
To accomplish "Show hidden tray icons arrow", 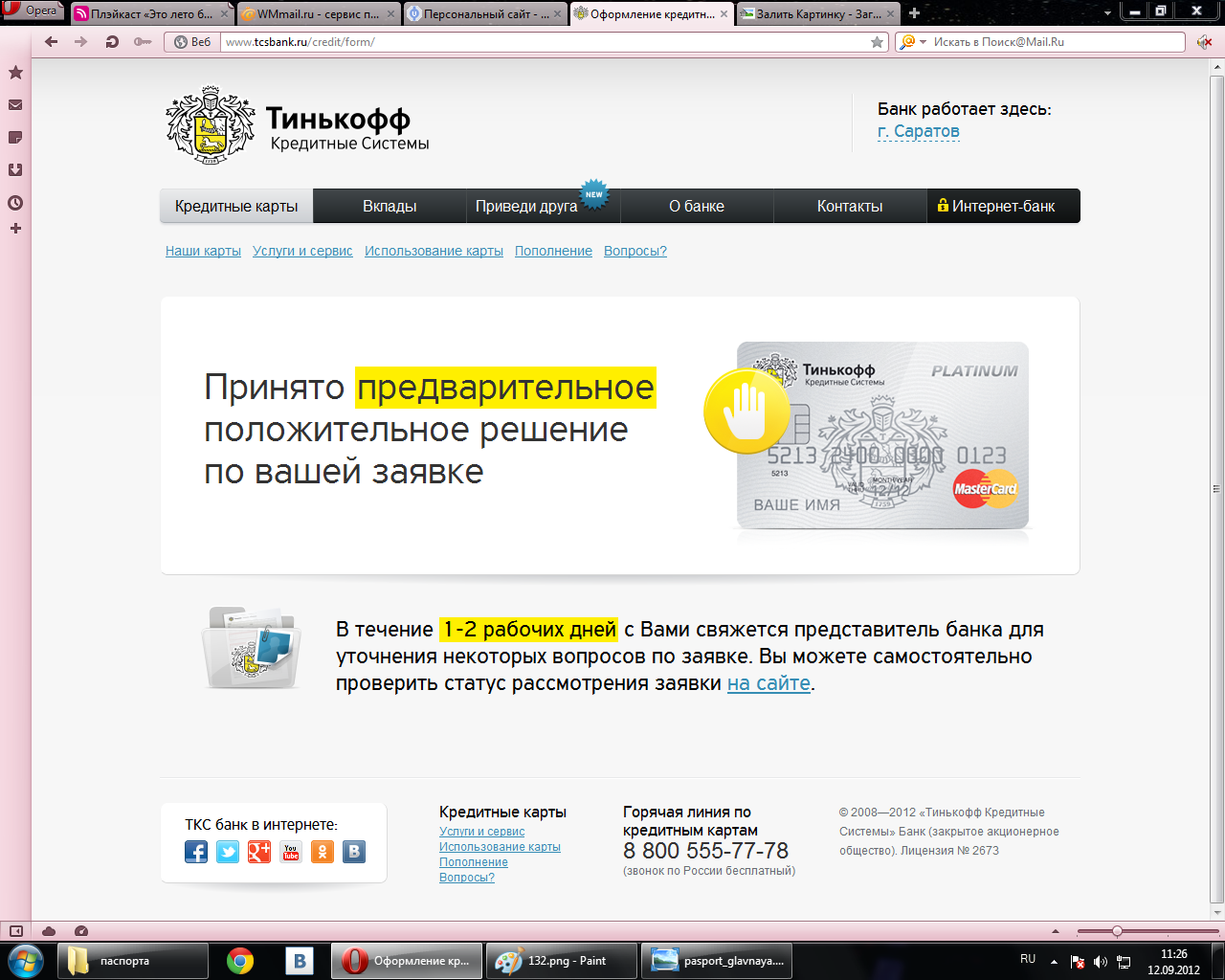I will tap(1054, 961).
